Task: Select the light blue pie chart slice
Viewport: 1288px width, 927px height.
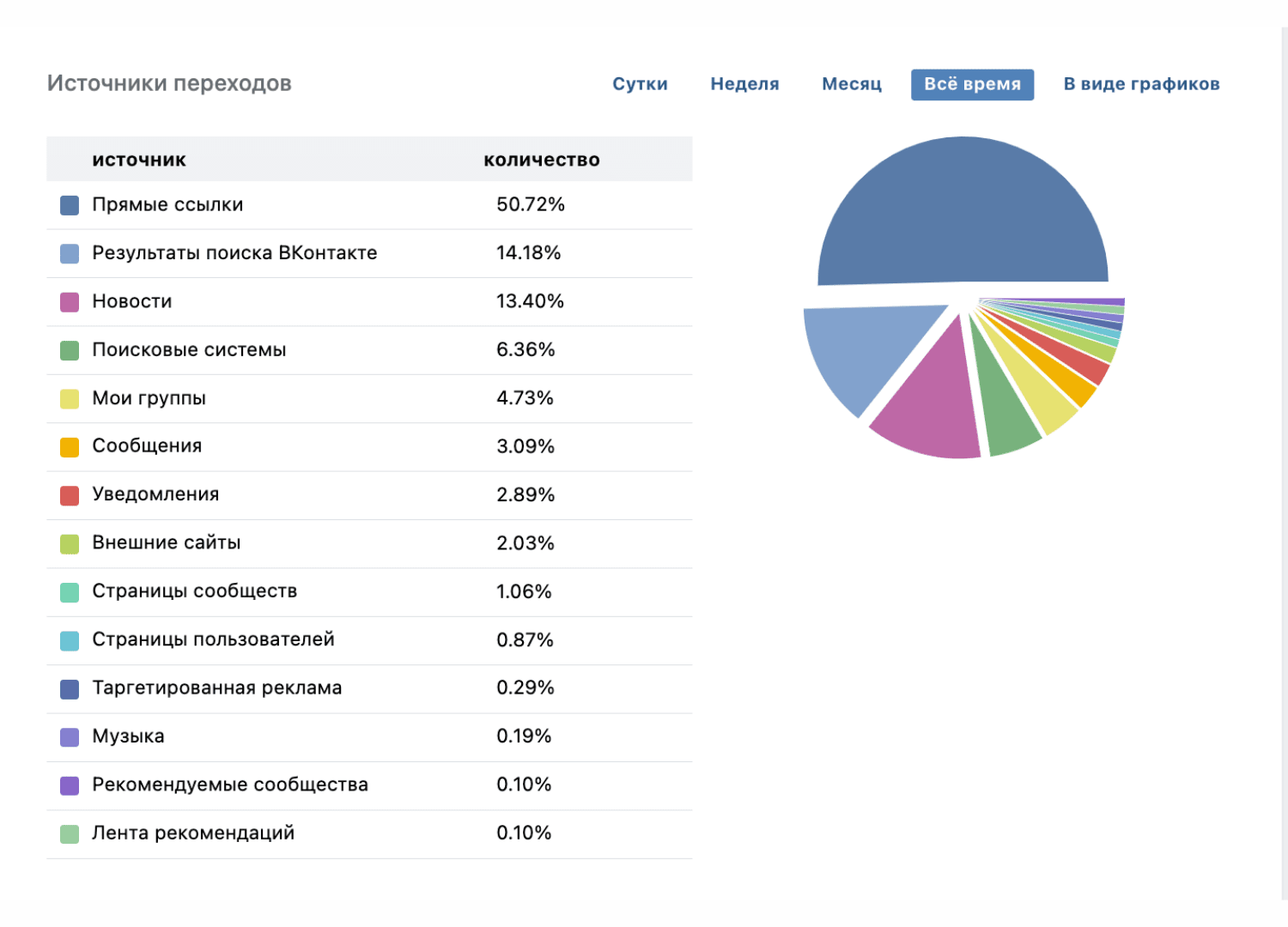Action: tap(859, 352)
